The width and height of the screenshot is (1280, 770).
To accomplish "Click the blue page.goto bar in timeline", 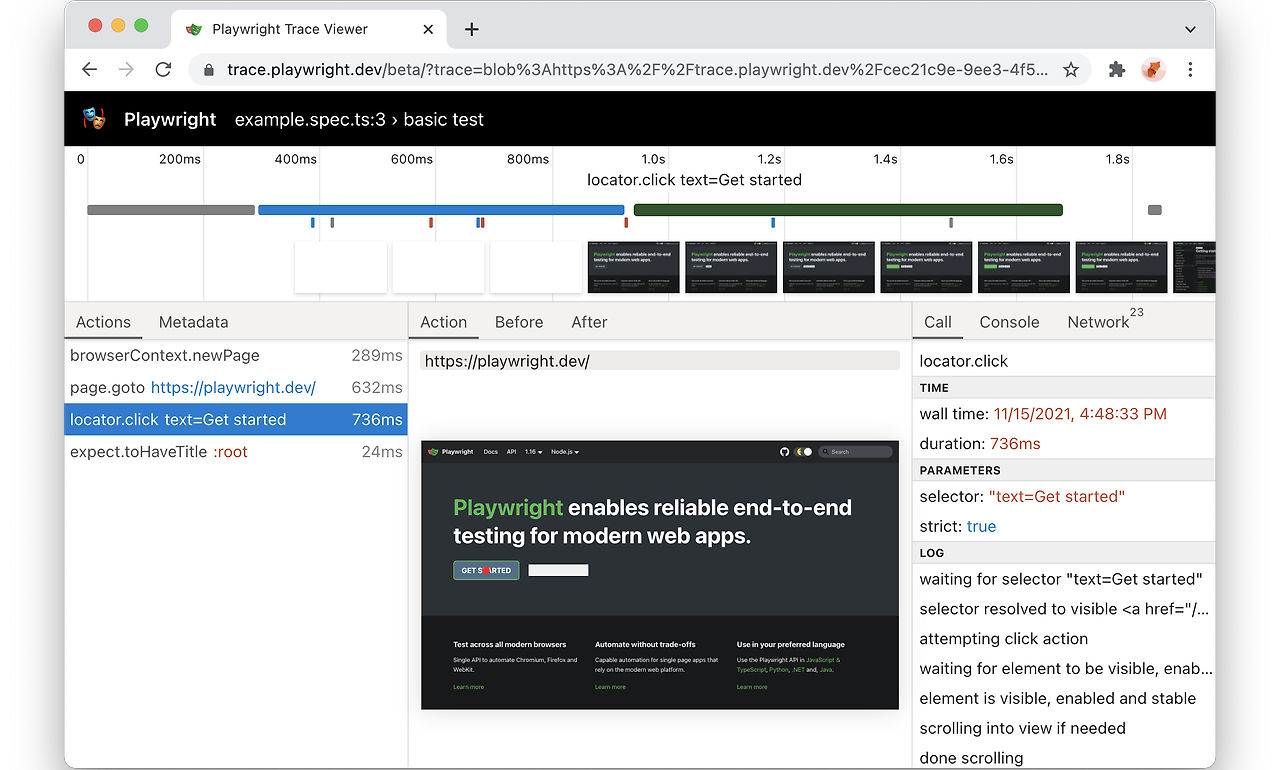I will 441,210.
